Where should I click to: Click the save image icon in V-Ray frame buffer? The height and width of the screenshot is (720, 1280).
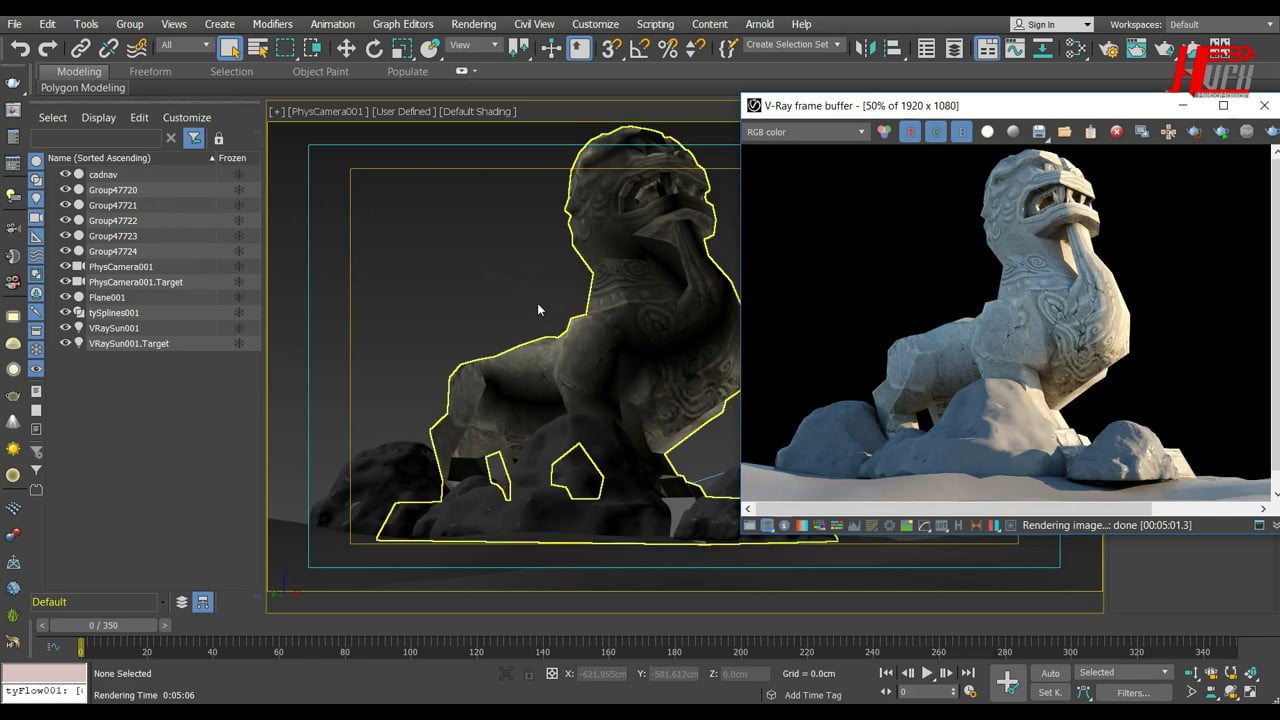pyautogui.click(x=1039, y=132)
